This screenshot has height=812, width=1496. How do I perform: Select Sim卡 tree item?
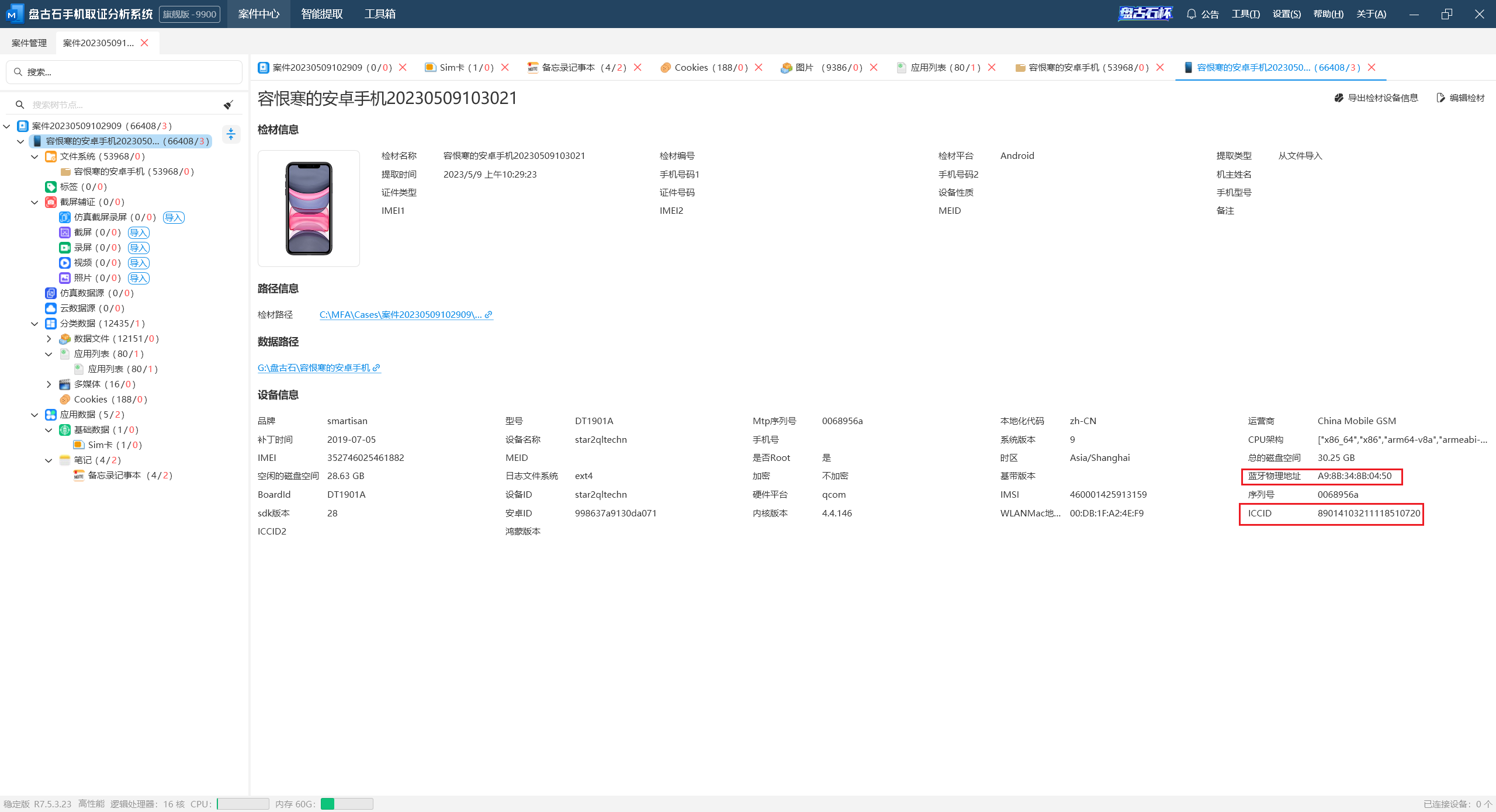[100, 445]
